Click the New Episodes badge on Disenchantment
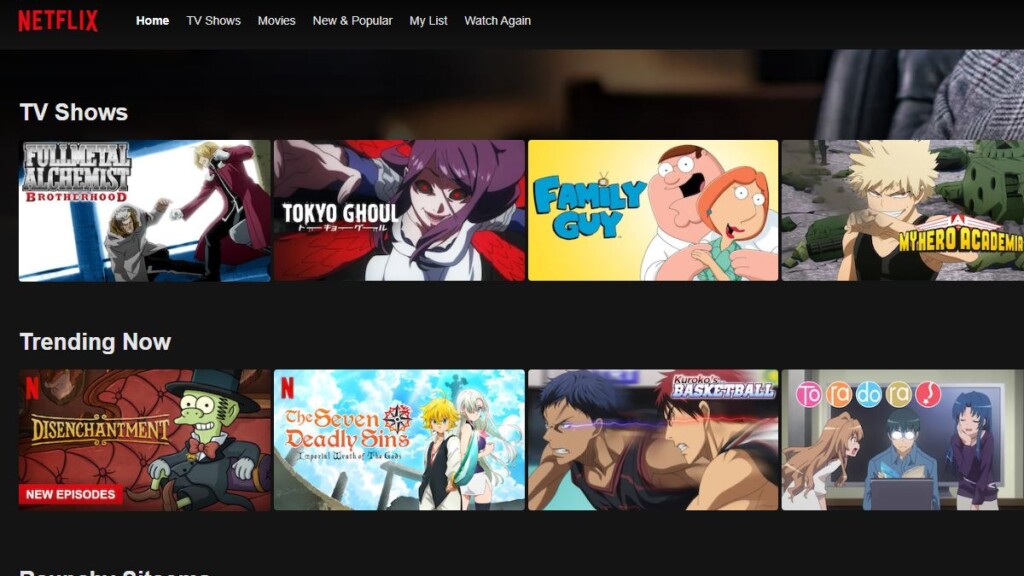 click(71, 494)
